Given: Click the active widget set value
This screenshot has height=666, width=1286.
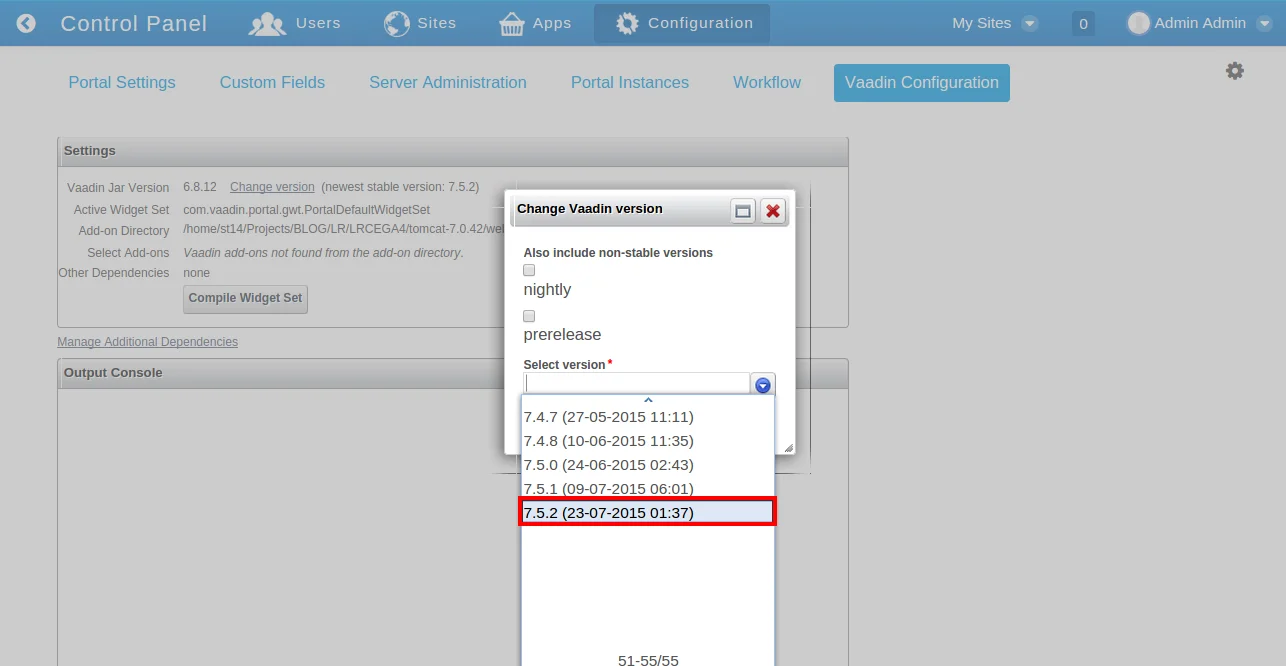Looking at the screenshot, I should [x=307, y=210].
